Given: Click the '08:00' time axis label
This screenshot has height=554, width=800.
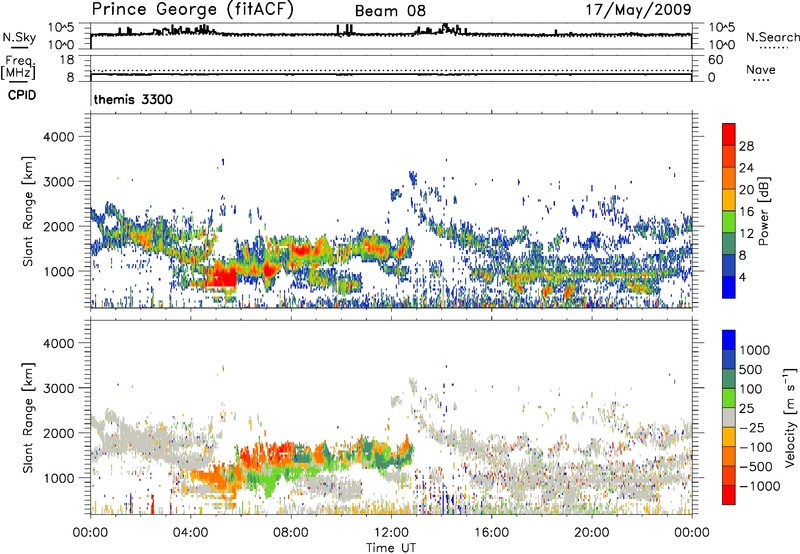Looking at the screenshot, I should click(291, 533).
